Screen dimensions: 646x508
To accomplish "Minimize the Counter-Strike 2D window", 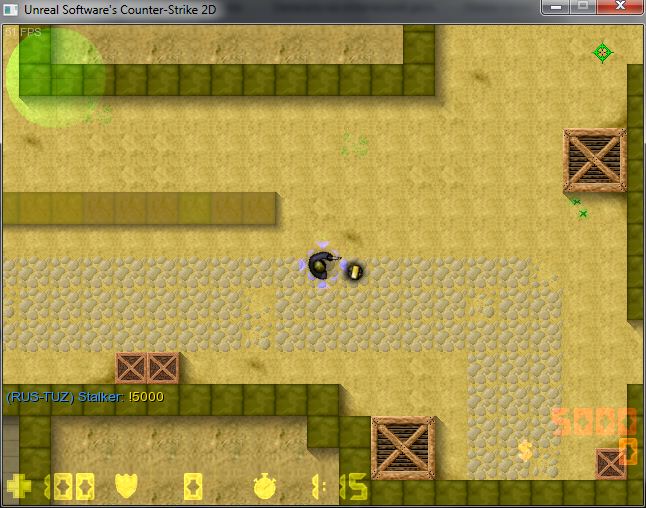I will 556,6.
